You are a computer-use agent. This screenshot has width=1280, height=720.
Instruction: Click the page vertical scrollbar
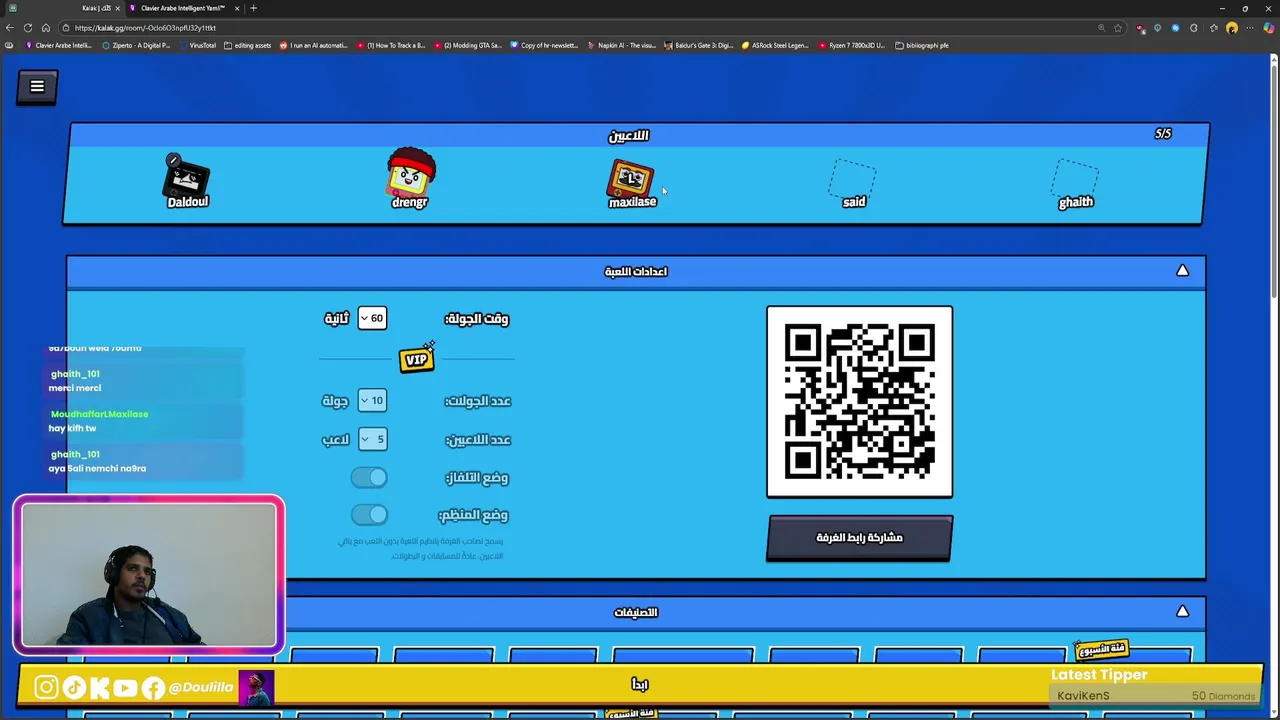1274,180
